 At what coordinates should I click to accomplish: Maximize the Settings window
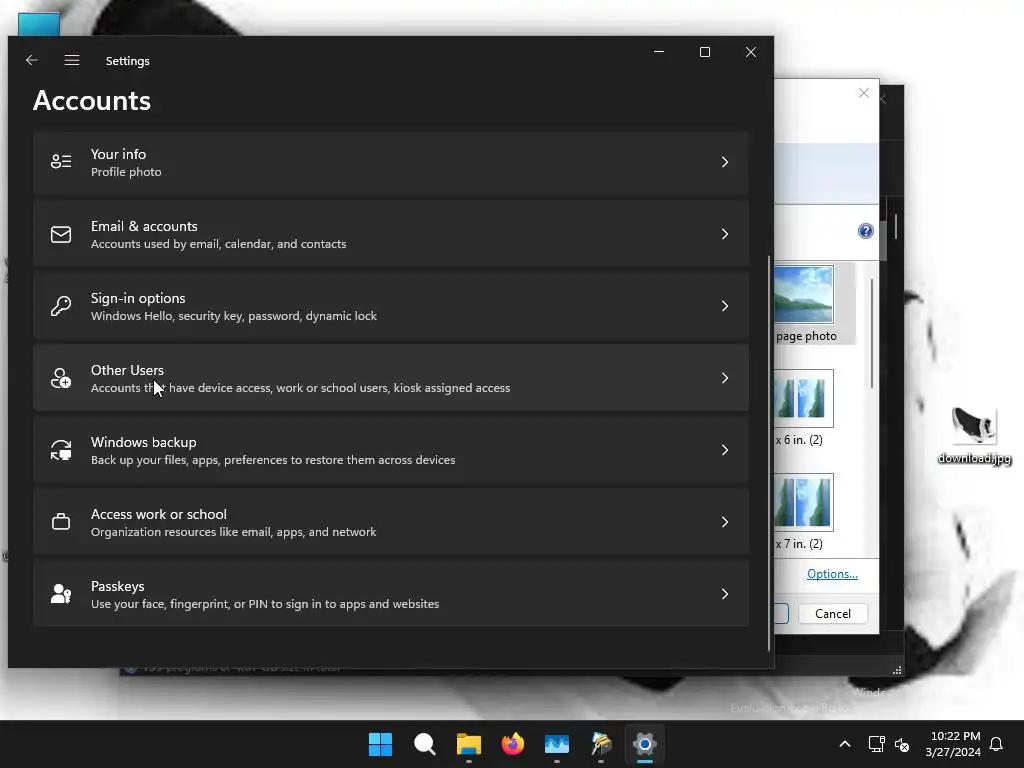point(705,52)
